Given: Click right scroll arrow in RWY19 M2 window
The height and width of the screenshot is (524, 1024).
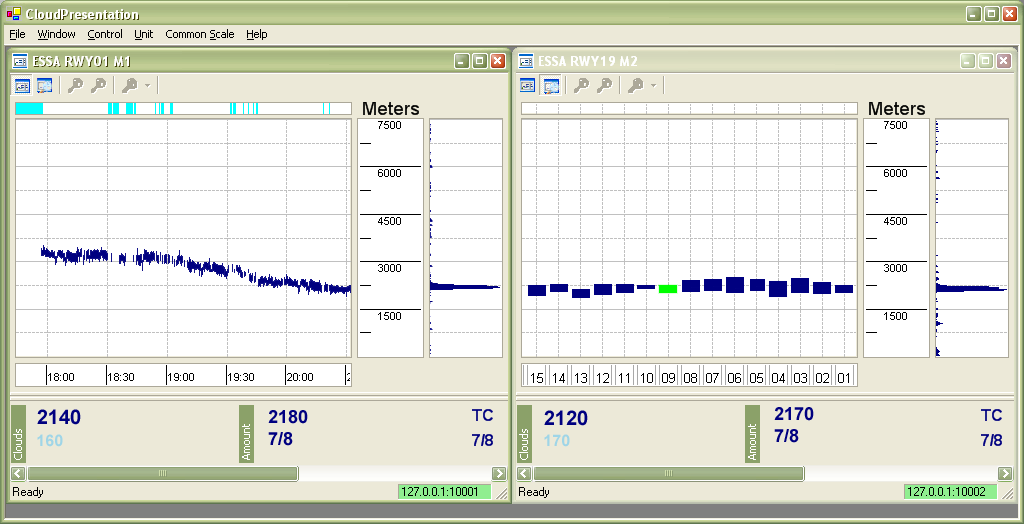Looking at the screenshot, I should 1005,474.
